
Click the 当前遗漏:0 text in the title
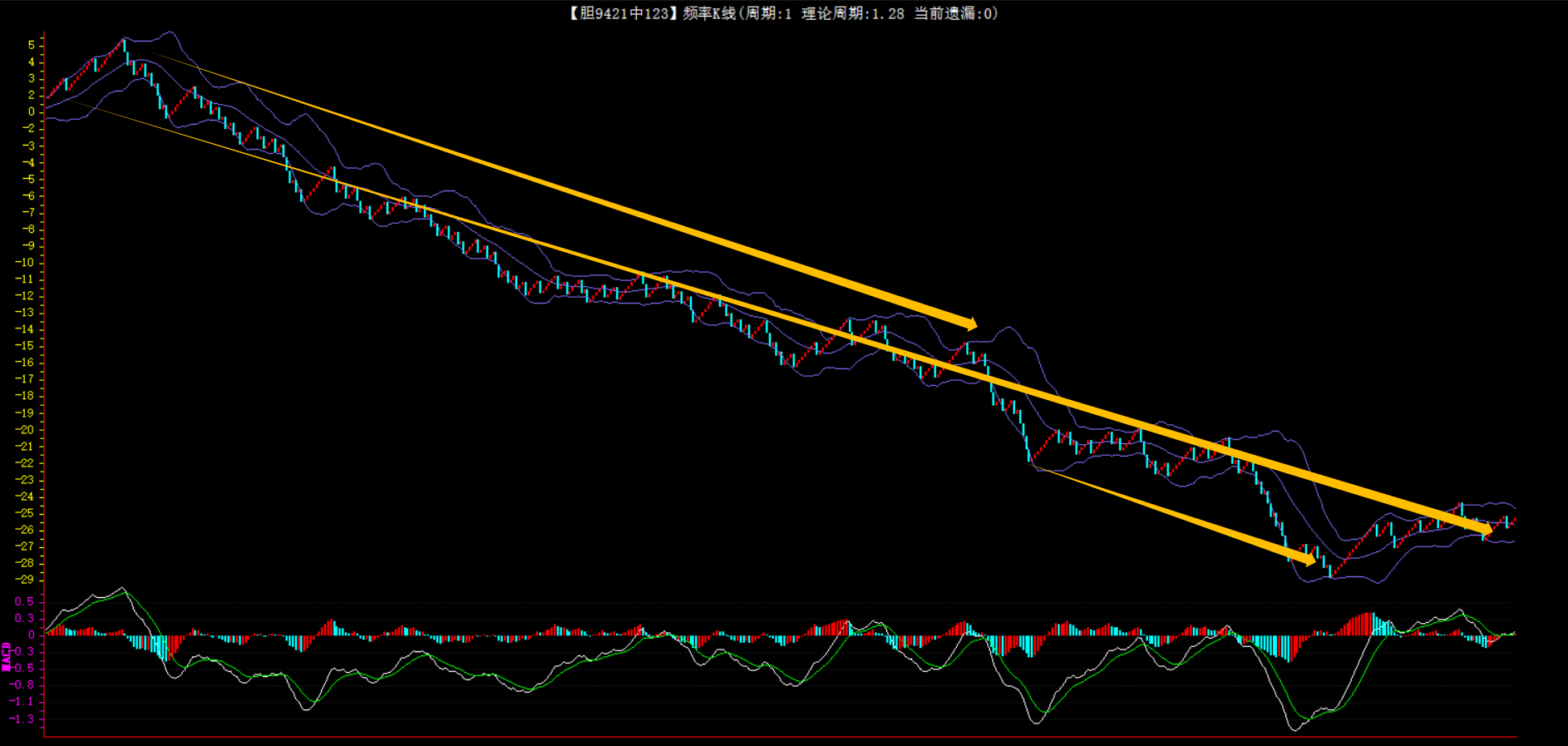pyautogui.click(x=955, y=13)
